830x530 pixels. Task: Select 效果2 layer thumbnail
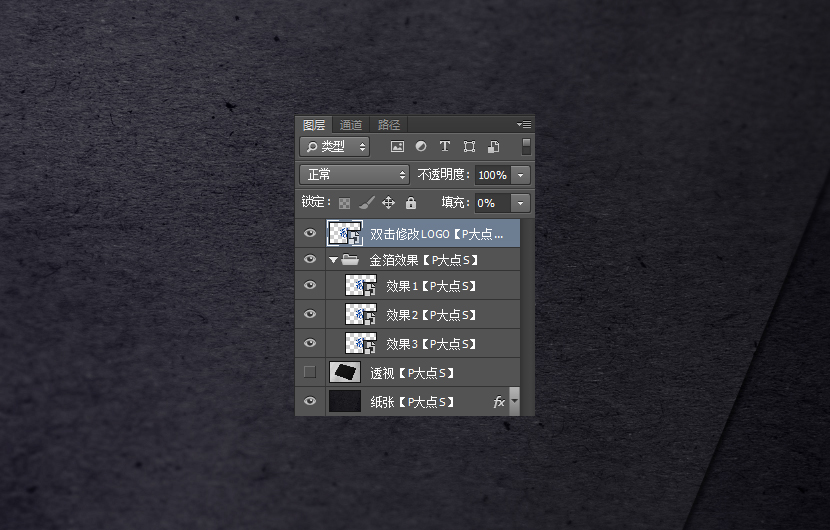click(x=360, y=315)
